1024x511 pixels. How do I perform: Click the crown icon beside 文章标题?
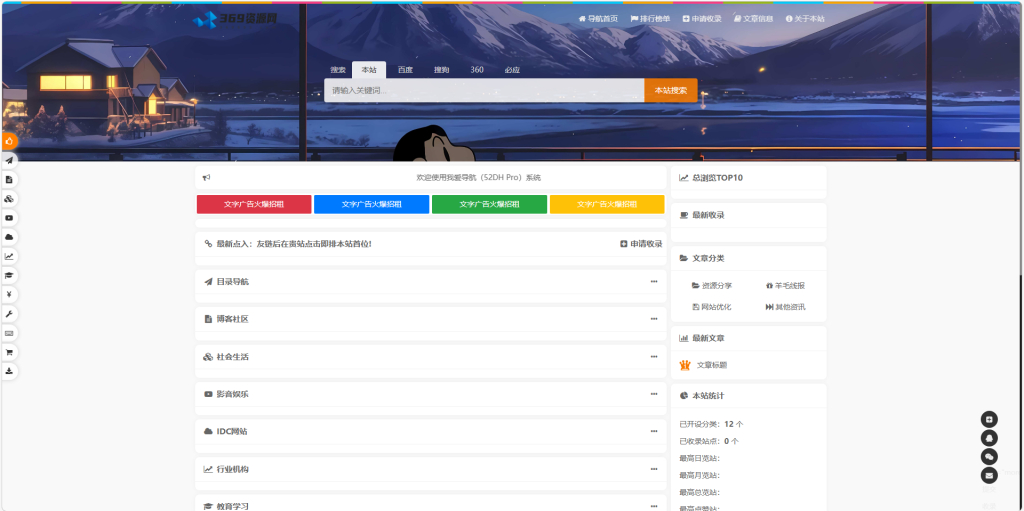pyautogui.click(x=685, y=365)
